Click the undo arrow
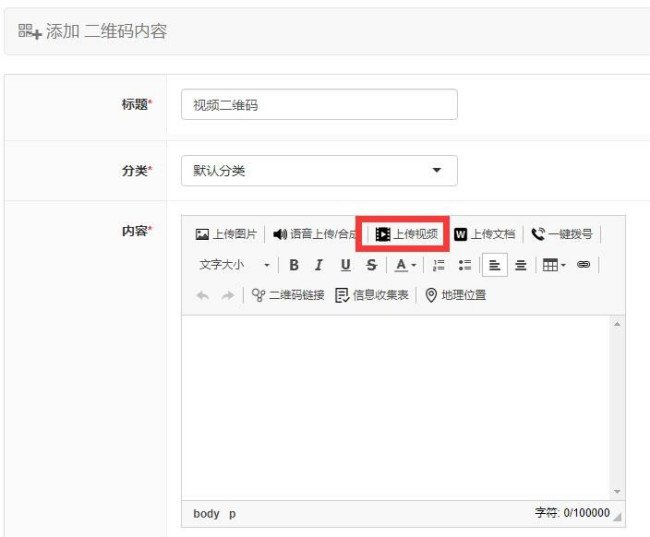650x537 pixels. tap(202, 295)
